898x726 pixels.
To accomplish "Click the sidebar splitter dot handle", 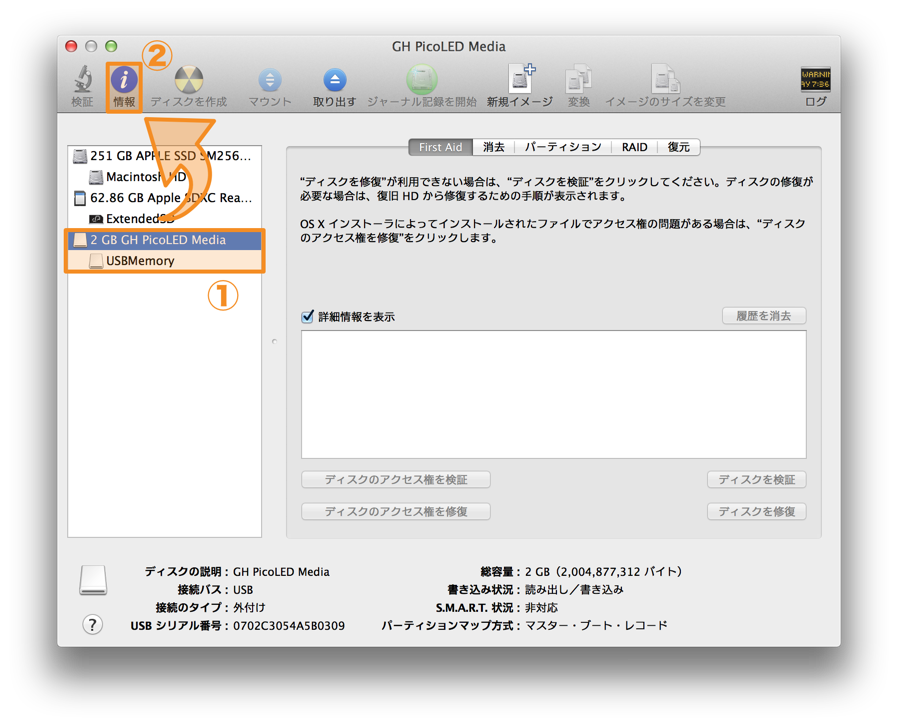I will tap(274, 342).
